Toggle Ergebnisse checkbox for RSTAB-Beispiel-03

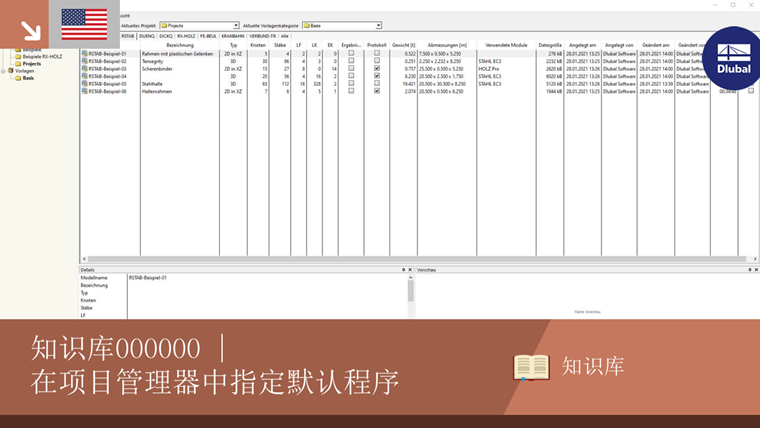351,68
